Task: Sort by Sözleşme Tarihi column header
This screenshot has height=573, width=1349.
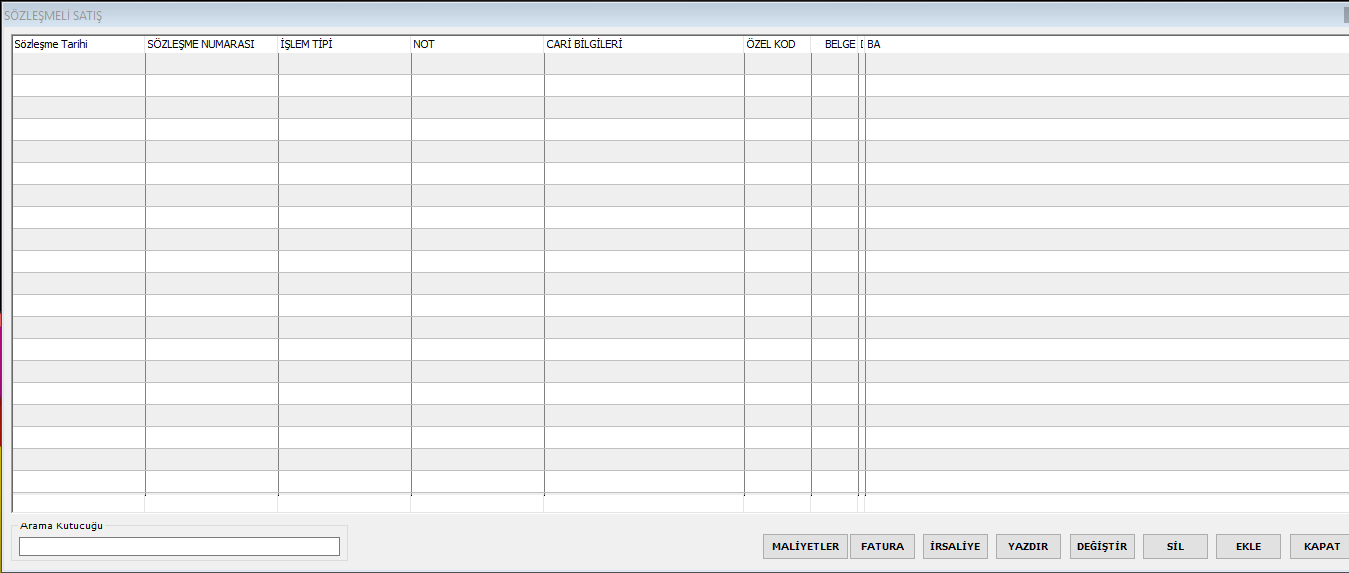Action: 78,44
